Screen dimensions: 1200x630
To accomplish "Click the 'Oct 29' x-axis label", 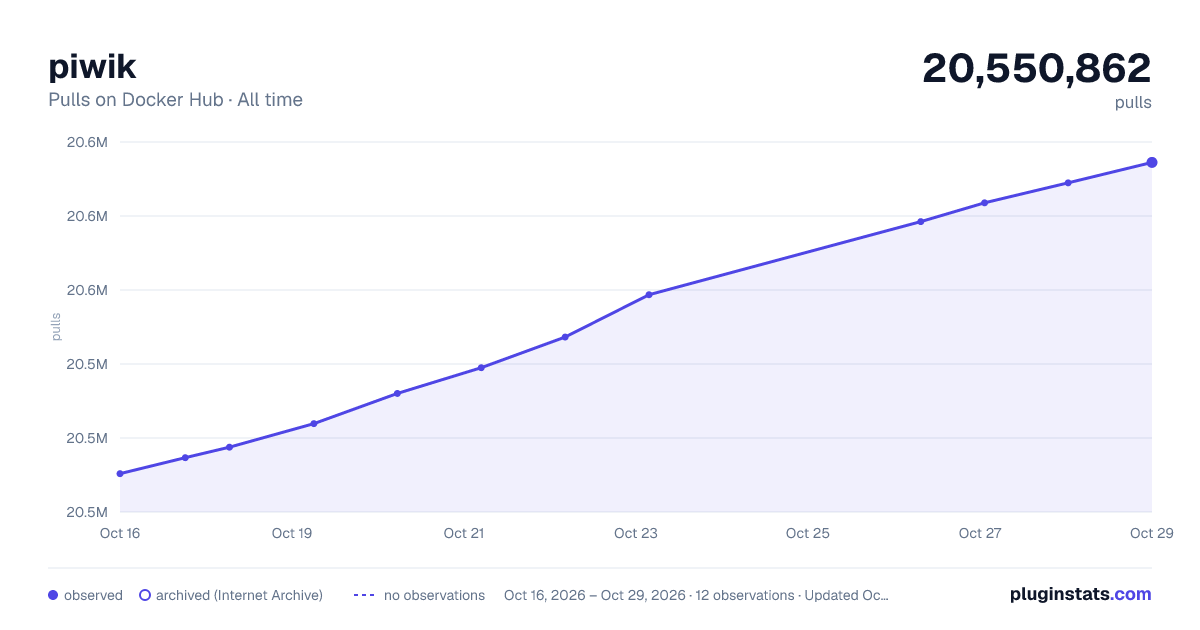I will click(1150, 533).
